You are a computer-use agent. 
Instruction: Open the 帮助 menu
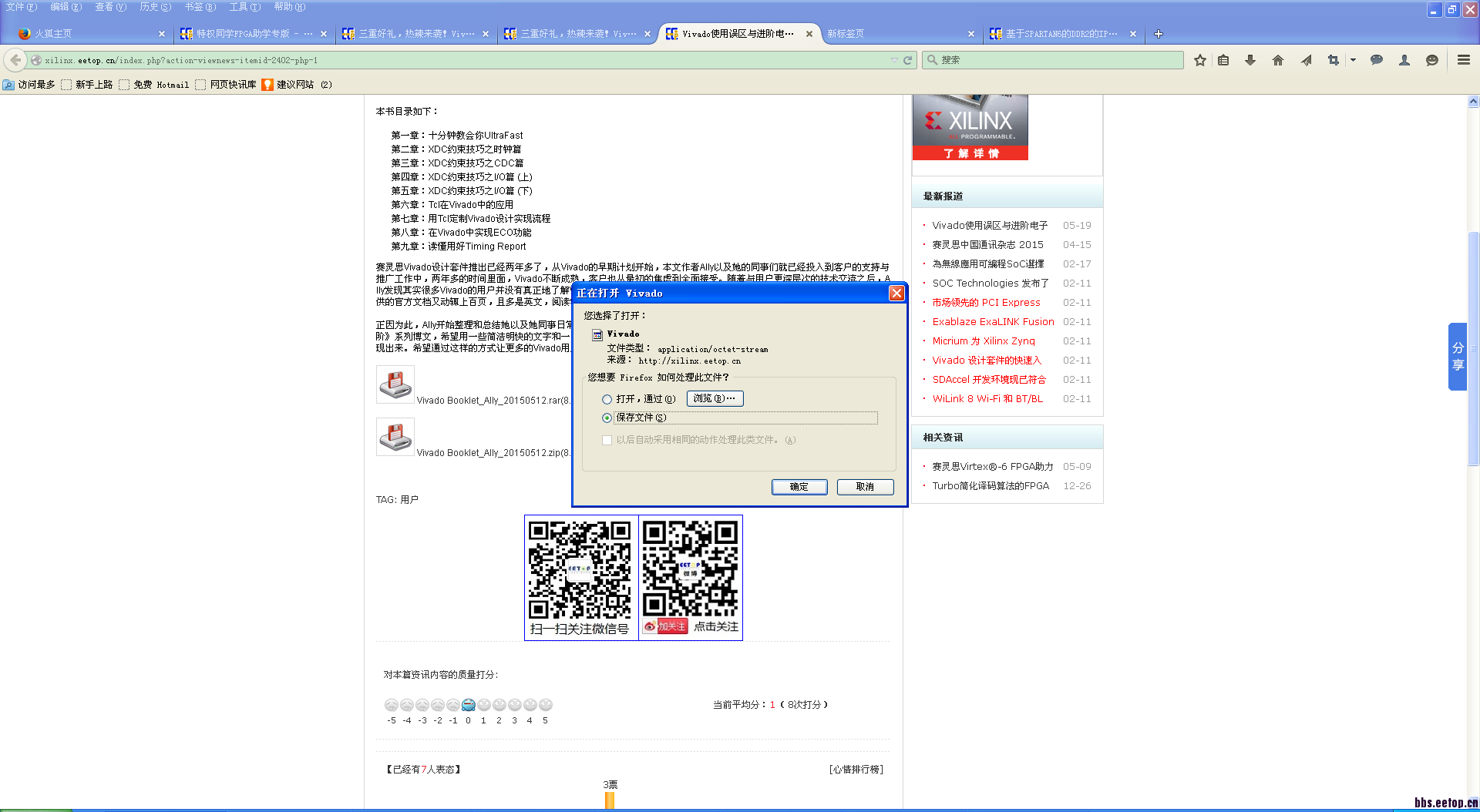(x=289, y=7)
